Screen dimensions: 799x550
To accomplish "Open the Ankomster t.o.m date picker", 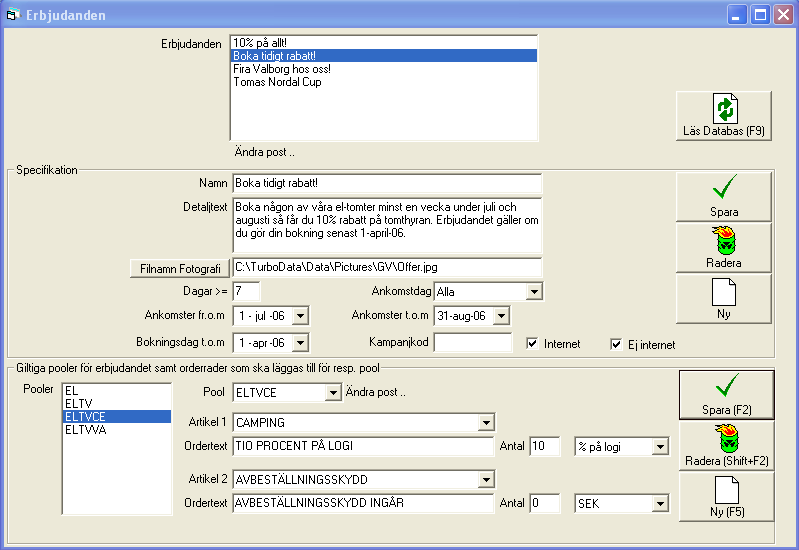I will 501,316.
